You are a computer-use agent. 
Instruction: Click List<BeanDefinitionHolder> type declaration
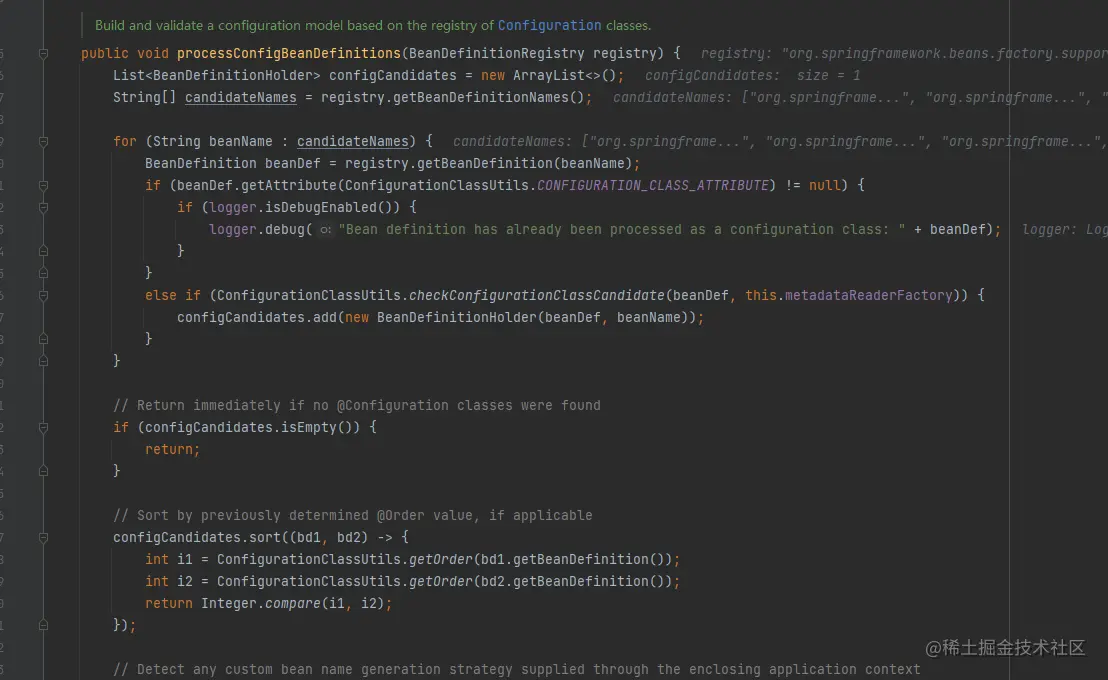coord(217,76)
